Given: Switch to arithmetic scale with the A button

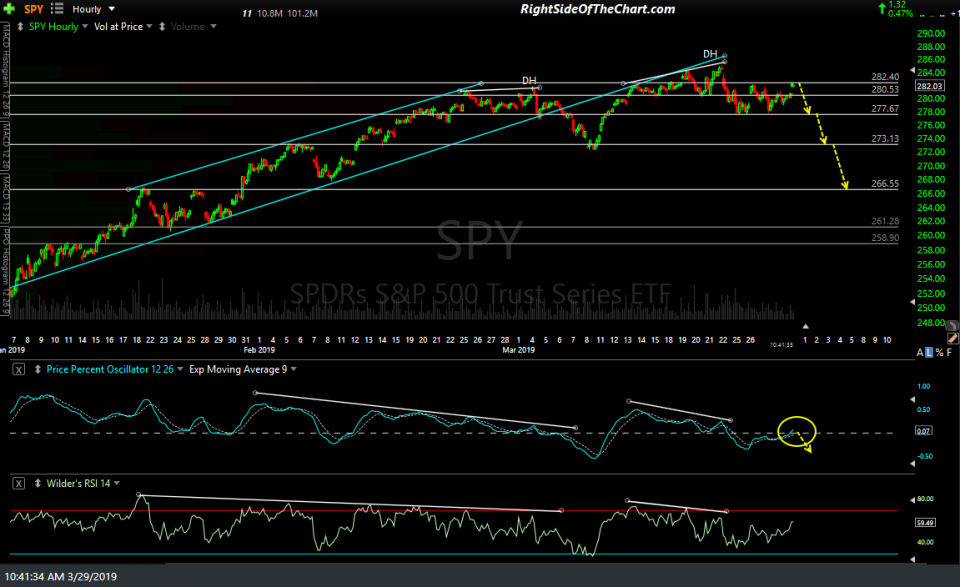Looking at the screenshot, I should click(x=919, y=351).
